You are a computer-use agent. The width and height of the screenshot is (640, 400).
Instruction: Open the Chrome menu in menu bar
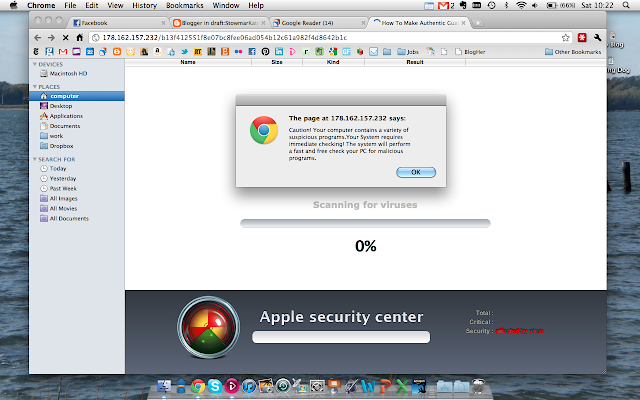click(x=41, y=5)
